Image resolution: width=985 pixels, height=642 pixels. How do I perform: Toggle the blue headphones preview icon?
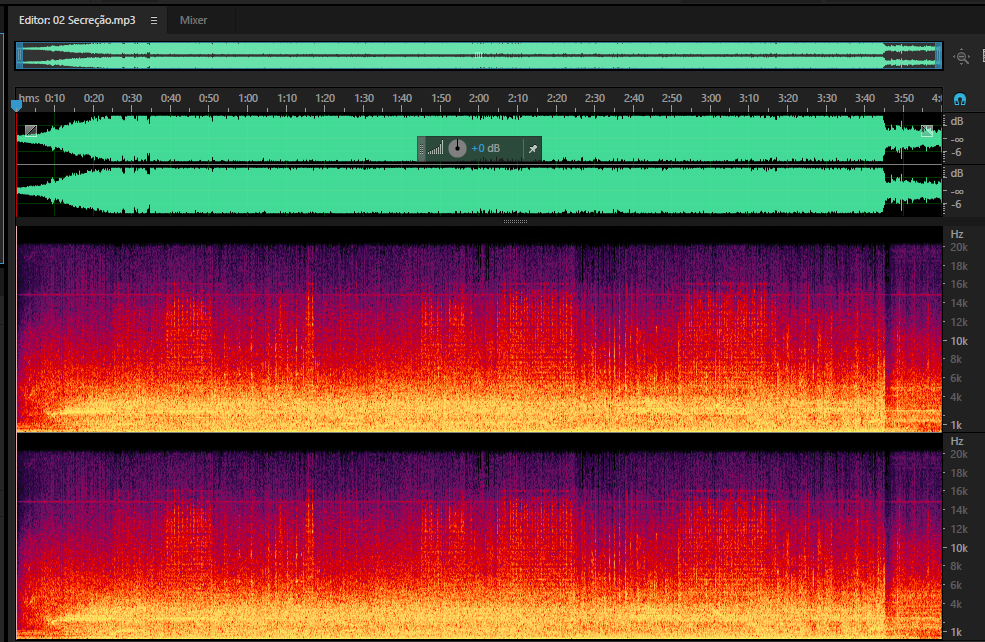pos(959,99)
